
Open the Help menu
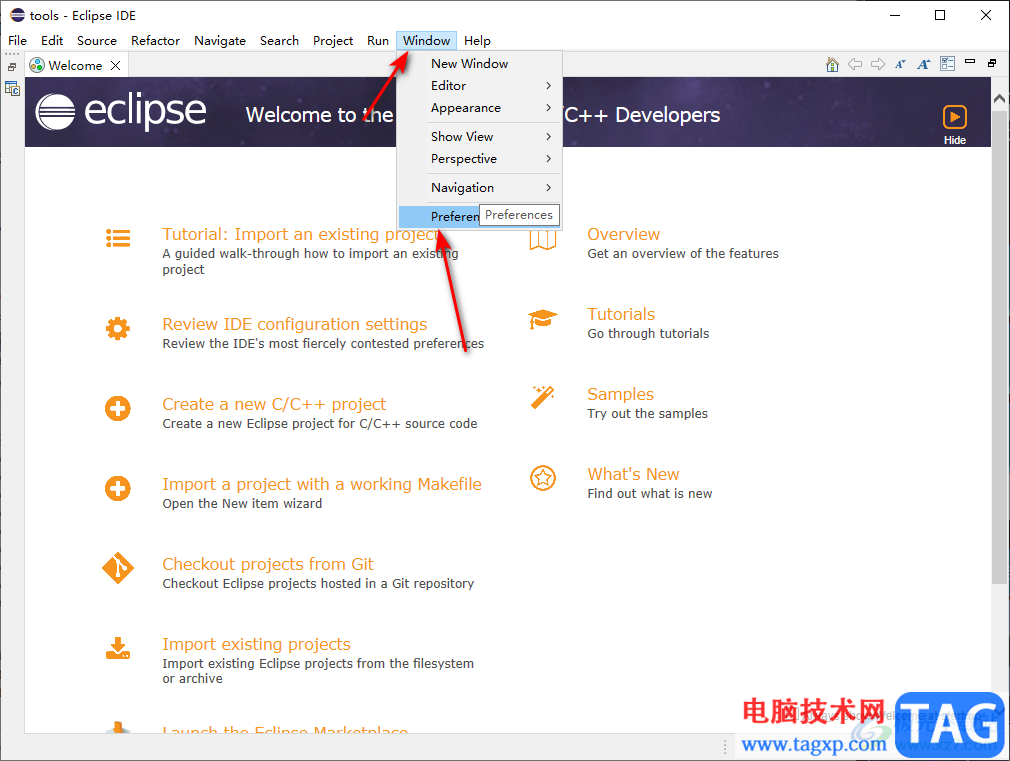coord(477,41)
